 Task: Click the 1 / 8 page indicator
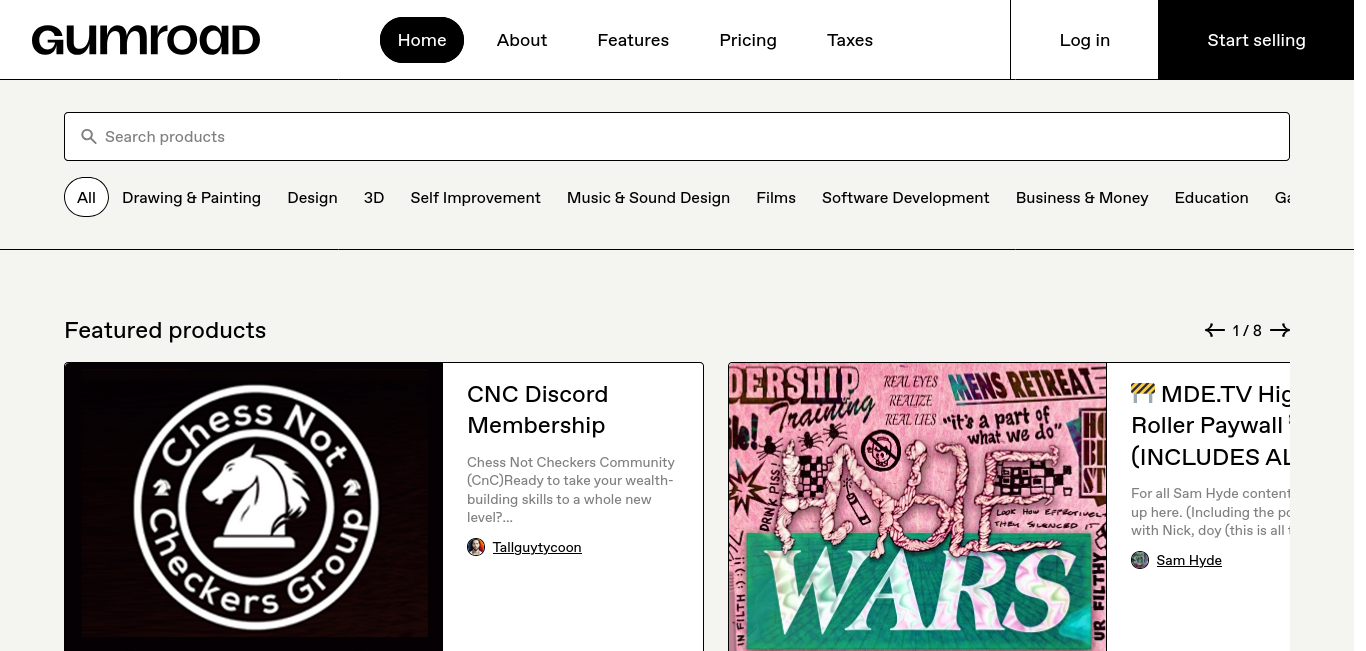click(1247, 331)
